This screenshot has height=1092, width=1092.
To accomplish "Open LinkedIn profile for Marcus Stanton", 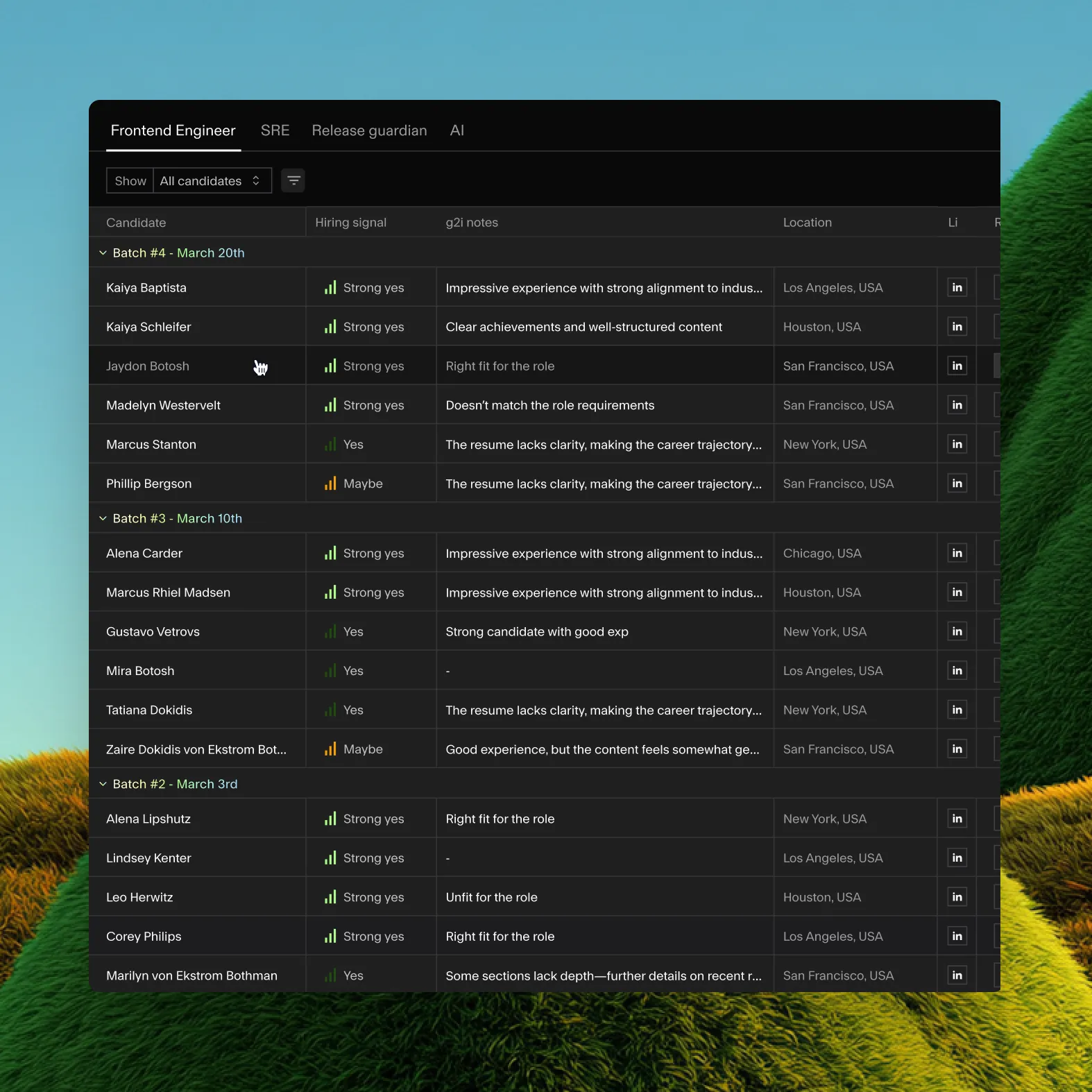I will pos(957,444).
